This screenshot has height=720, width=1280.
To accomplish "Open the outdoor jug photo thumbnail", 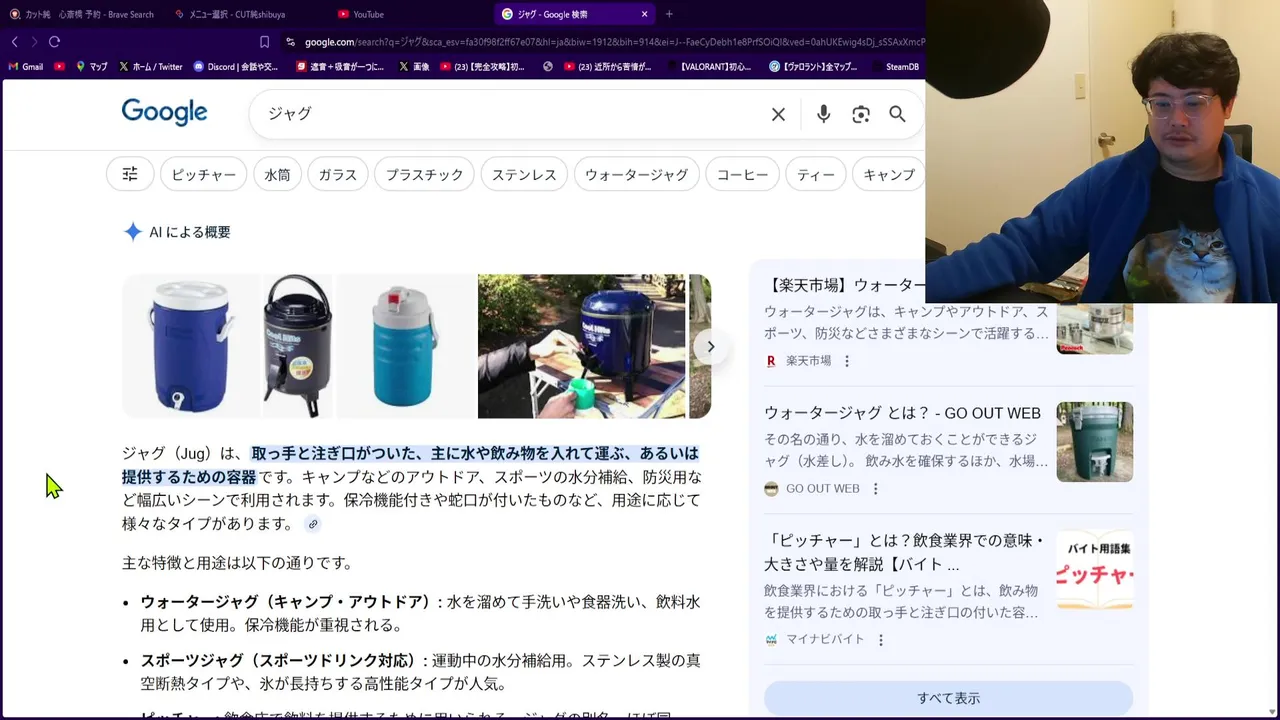I will [581, 346].
